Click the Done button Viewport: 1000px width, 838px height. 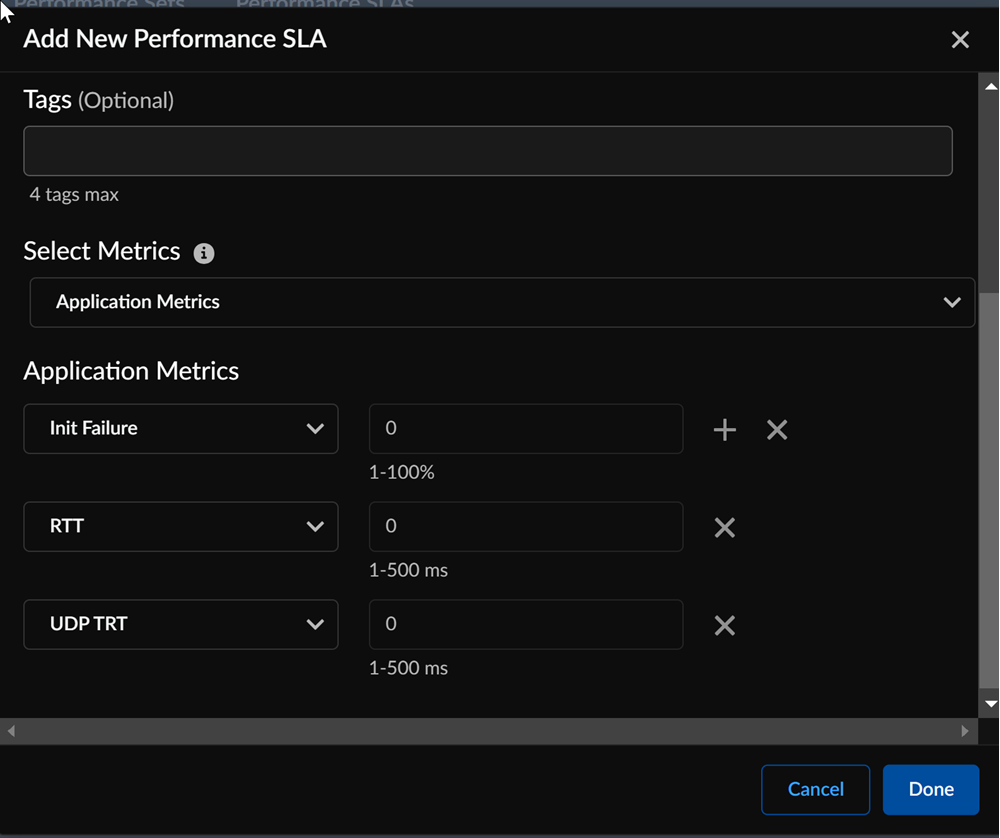coord(931,790)
